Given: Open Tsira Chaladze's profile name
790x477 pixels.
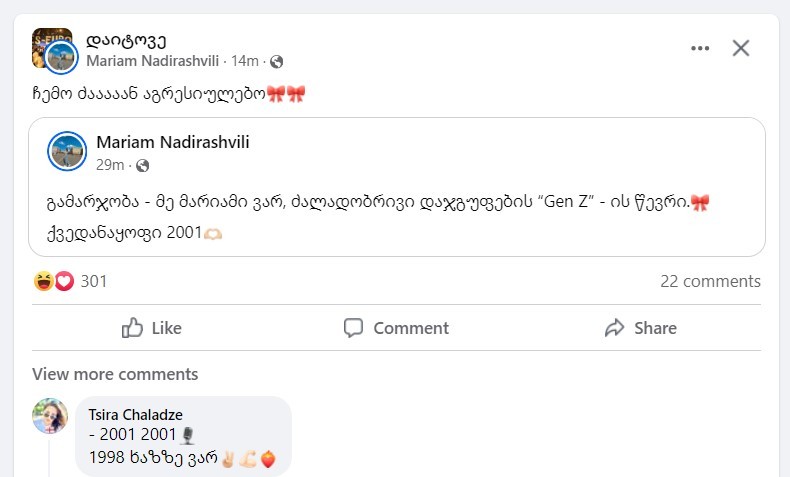Looking at the screenshot, I should point(136,414).
